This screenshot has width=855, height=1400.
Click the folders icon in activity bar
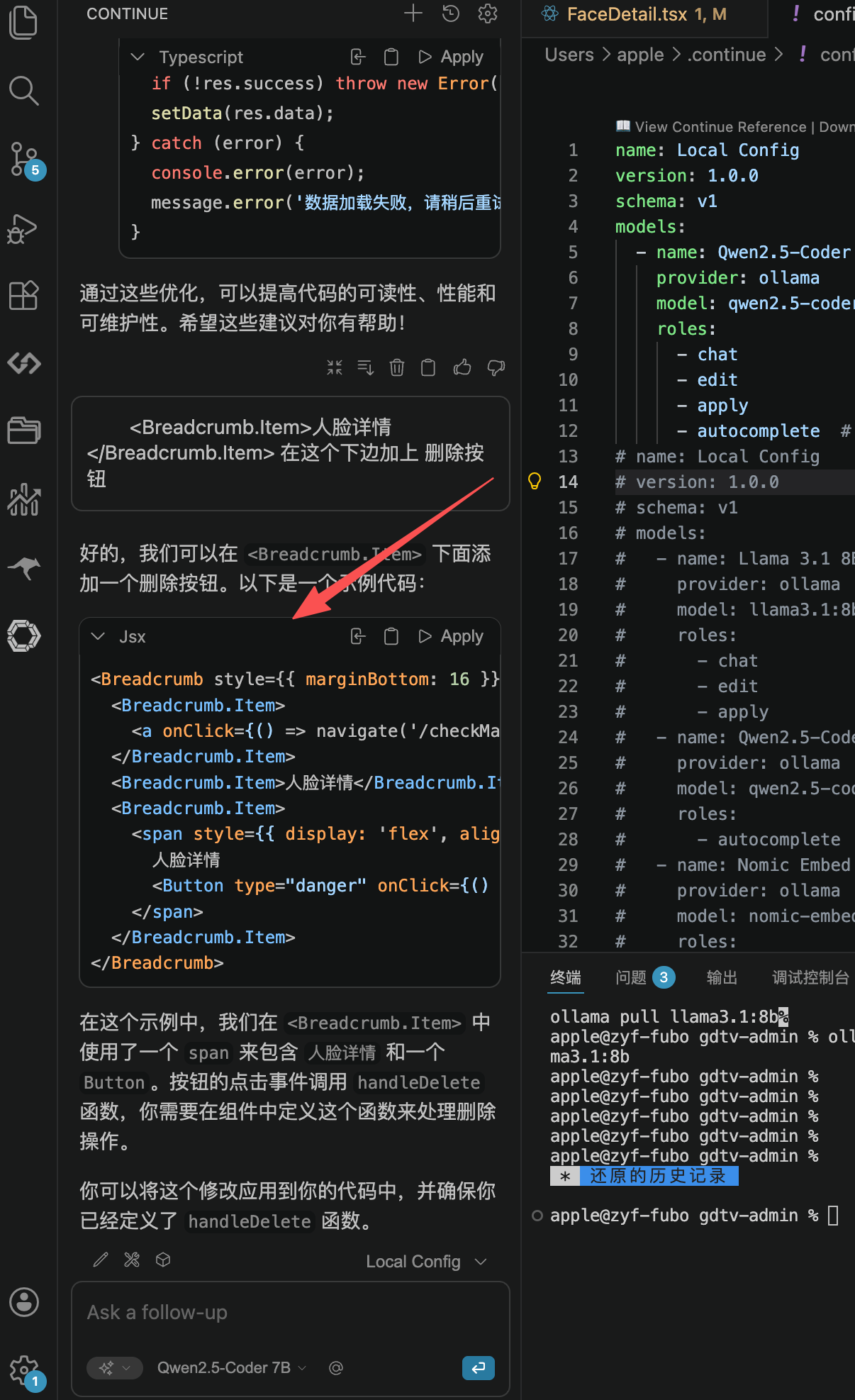coord(23,430)
